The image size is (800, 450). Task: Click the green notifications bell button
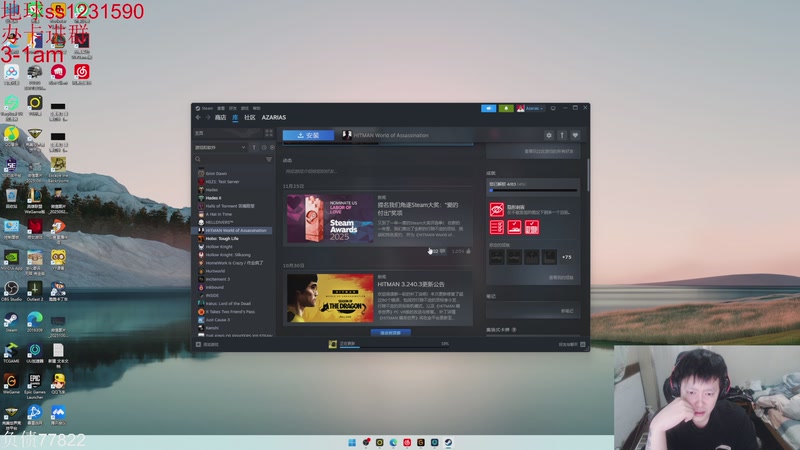pos(506,108)
